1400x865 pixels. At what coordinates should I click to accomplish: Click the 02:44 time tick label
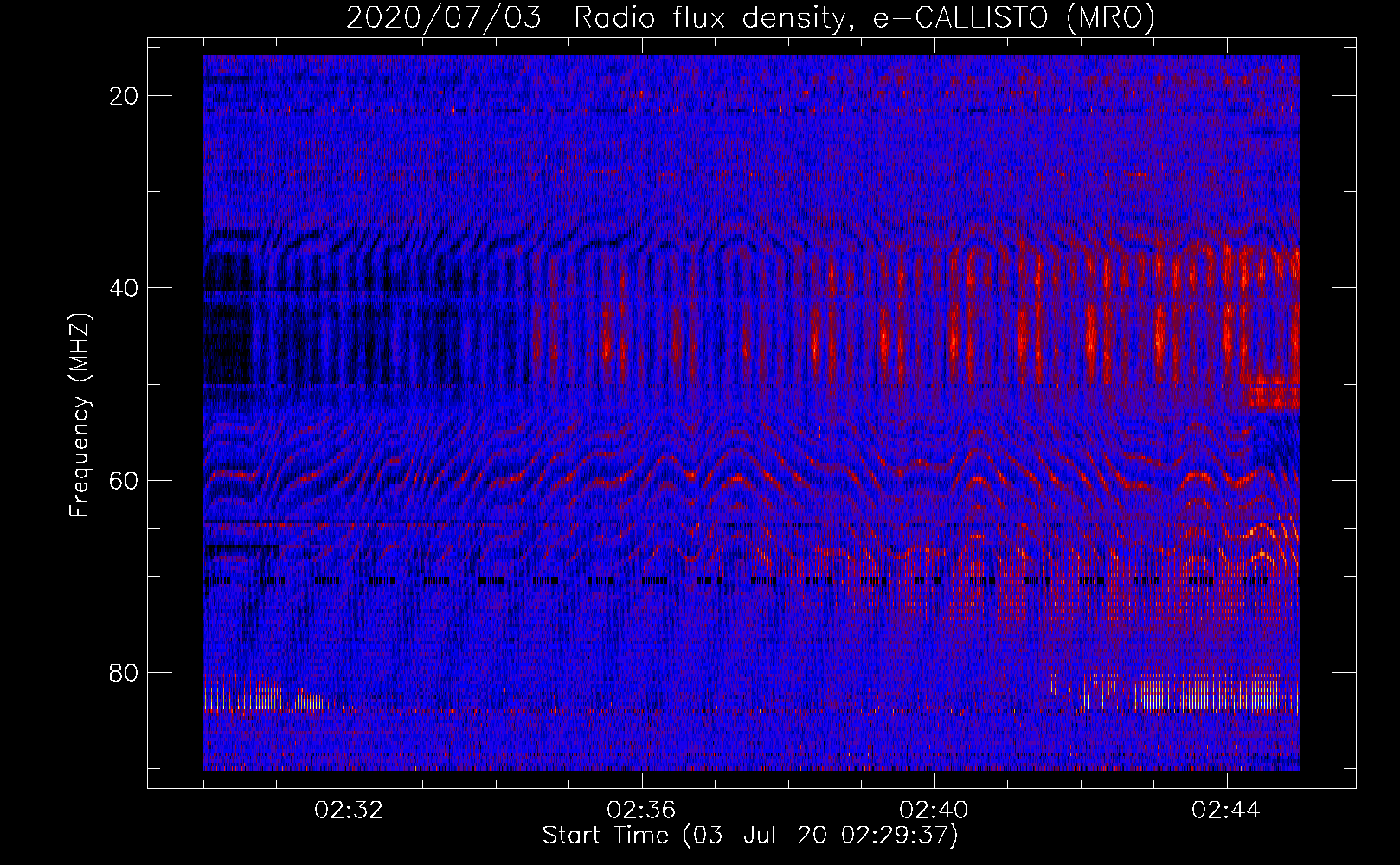pyautogui.click(x=1226, y=811)
